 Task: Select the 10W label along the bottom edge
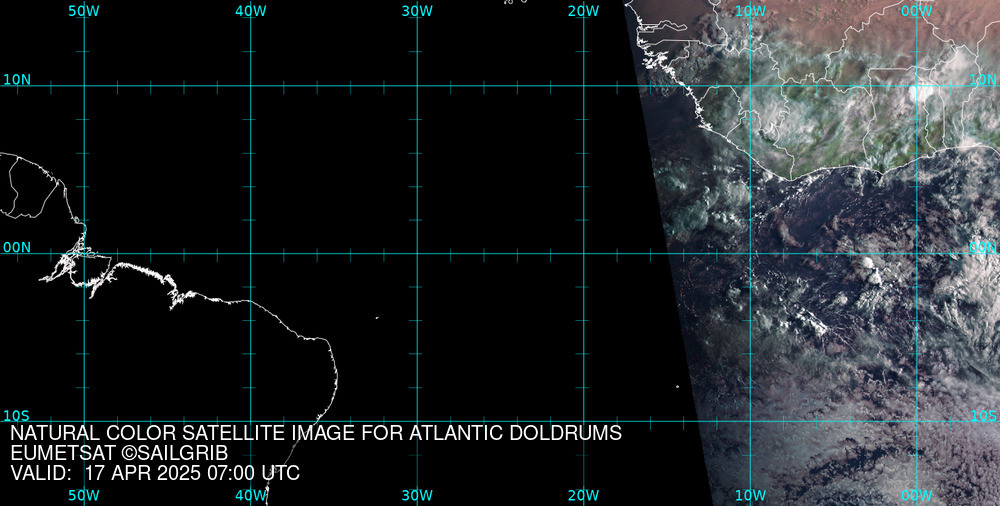pos(751,496)
